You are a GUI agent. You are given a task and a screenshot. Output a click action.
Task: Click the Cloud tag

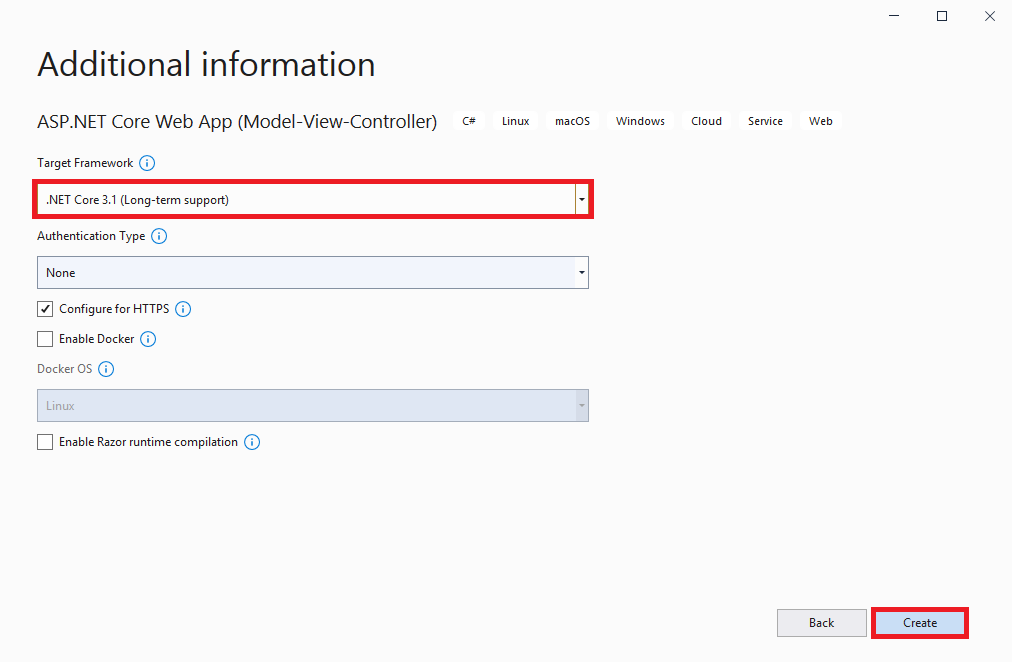(706, 121)
